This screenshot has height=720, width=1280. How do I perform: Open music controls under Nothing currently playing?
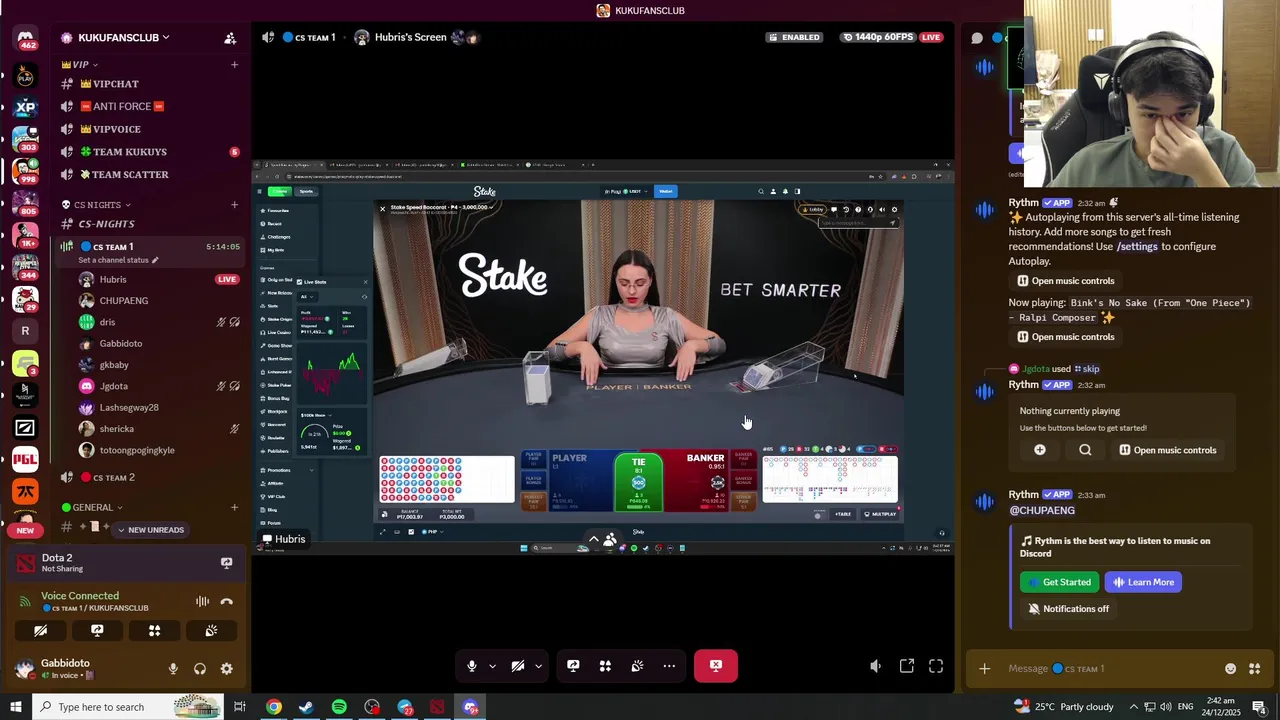tap(1168, 450)
